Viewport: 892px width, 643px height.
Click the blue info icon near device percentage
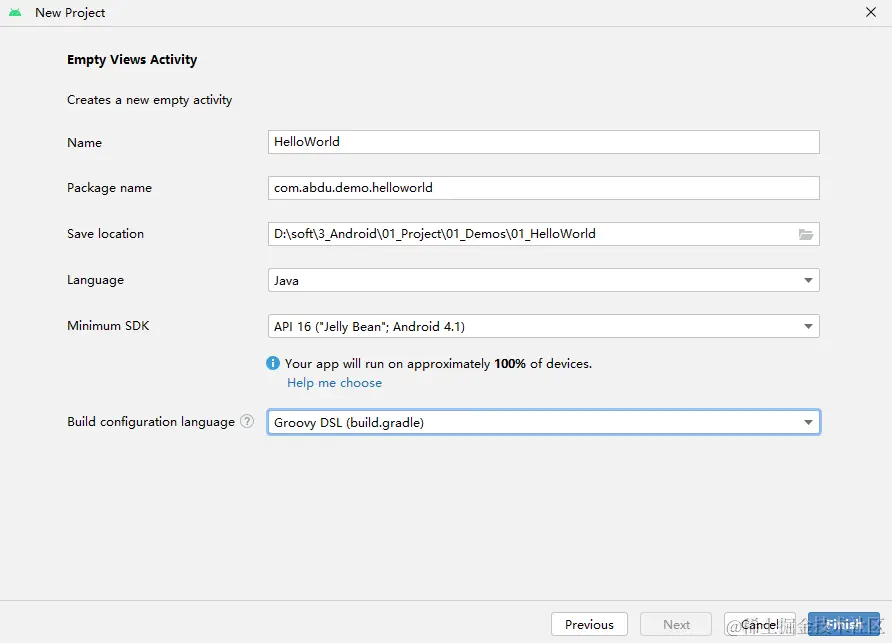[273, 363]
